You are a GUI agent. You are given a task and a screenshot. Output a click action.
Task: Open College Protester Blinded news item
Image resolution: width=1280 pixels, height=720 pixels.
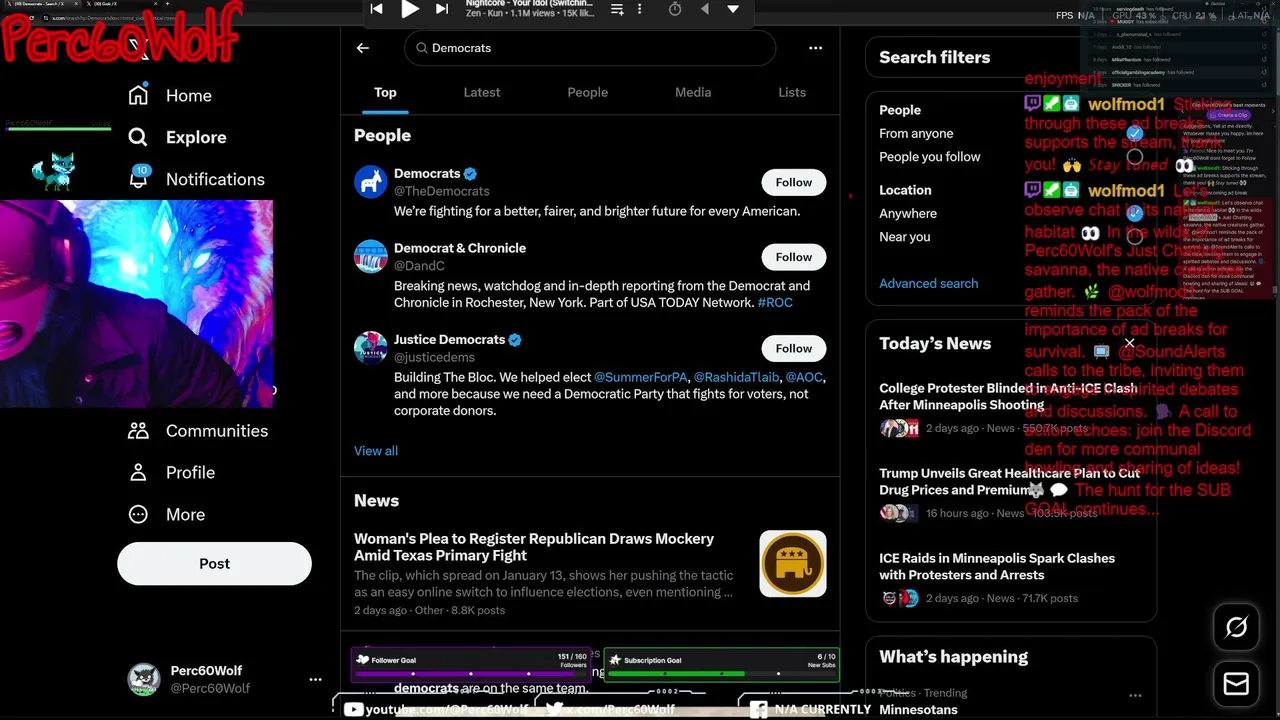[x=1008, y=396]
